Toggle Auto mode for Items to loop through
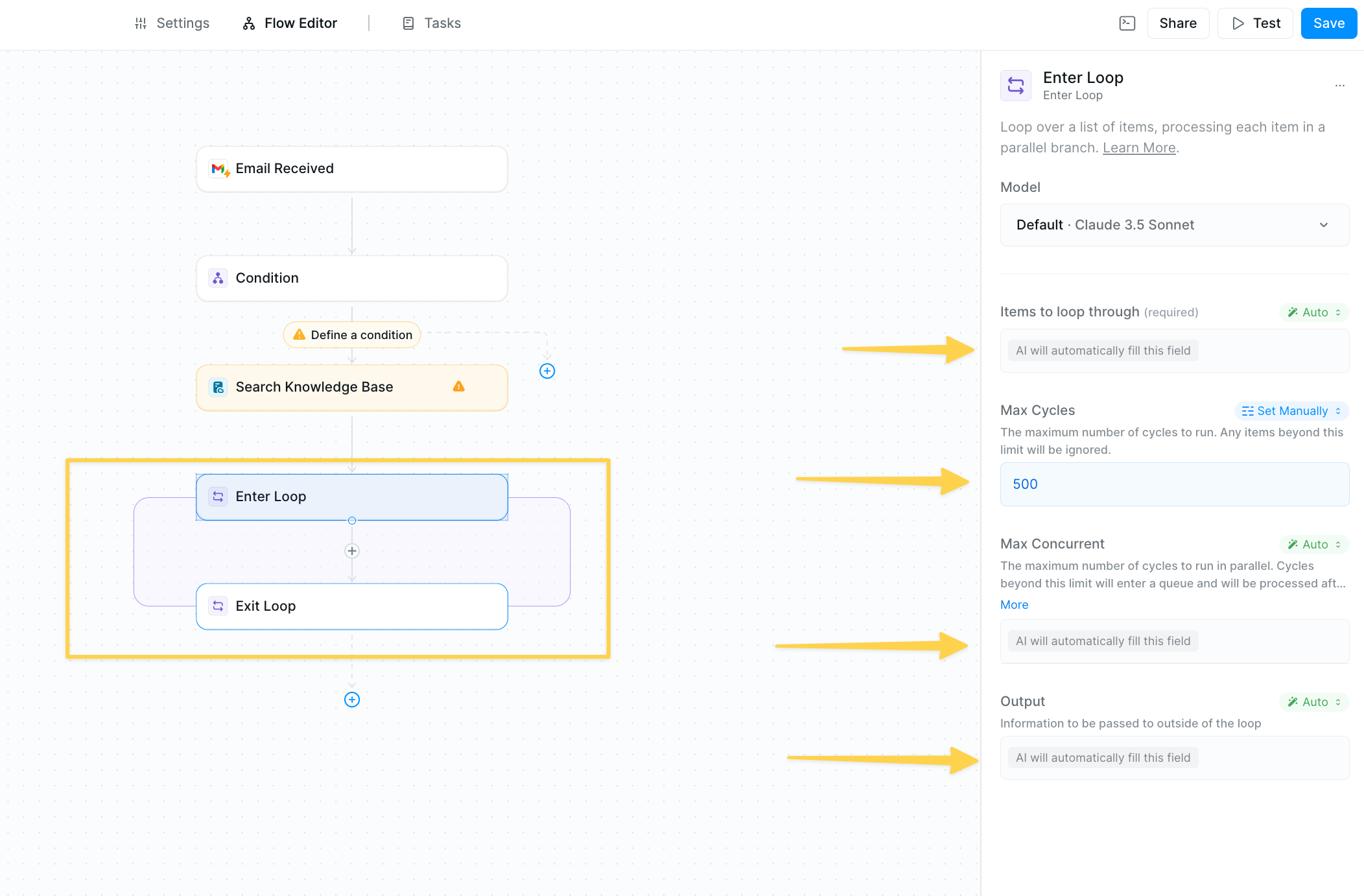The width and height of the screenshot is (1364, 896). click(x=1313, y=312)
